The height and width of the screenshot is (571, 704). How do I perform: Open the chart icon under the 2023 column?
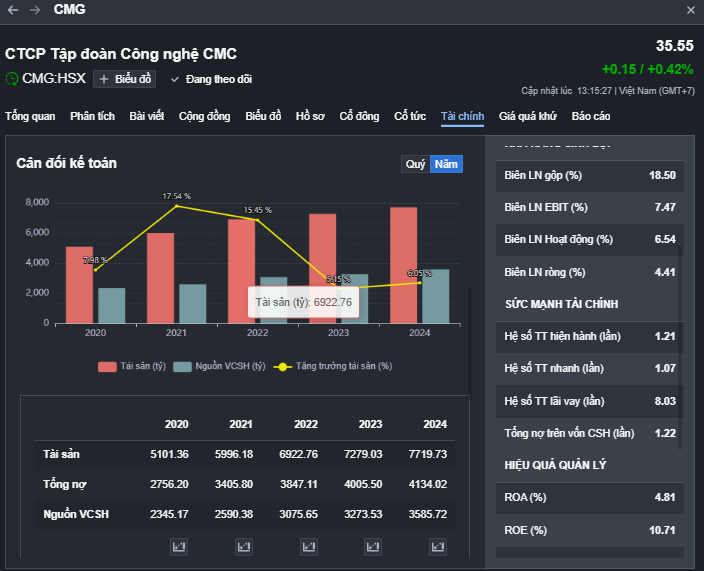point(373,546)
